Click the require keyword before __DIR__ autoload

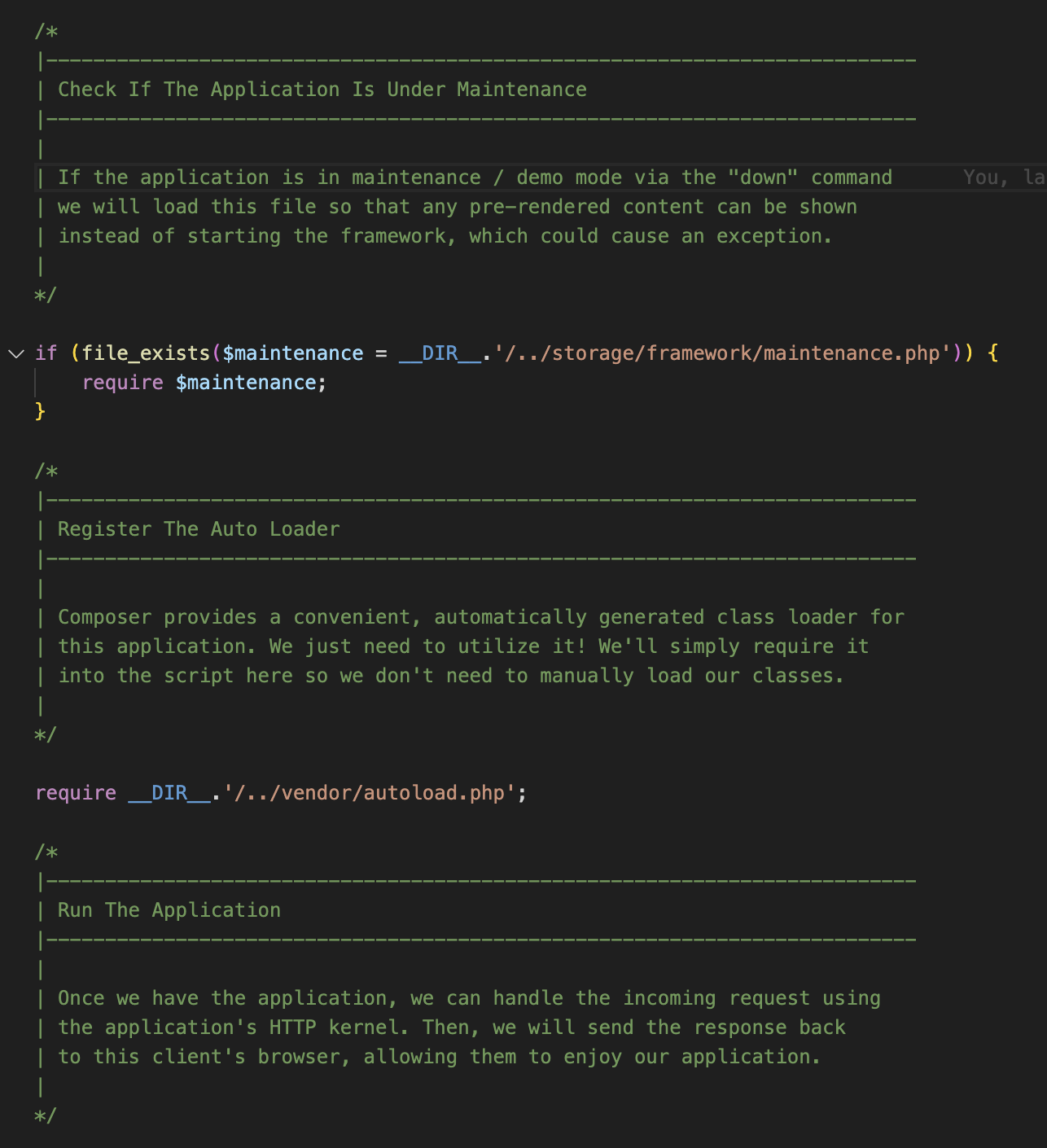click(76, 793)
